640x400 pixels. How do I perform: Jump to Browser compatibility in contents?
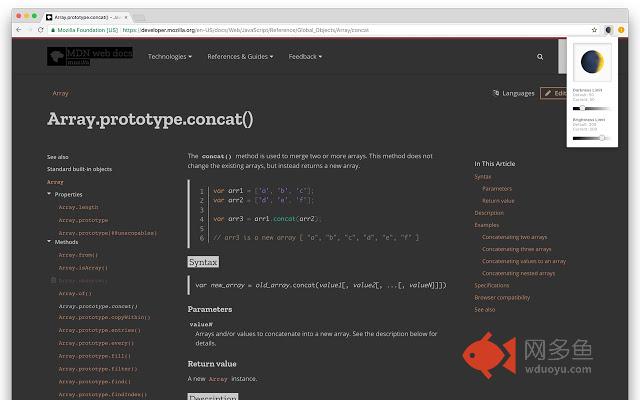click(x=502, y=298)
